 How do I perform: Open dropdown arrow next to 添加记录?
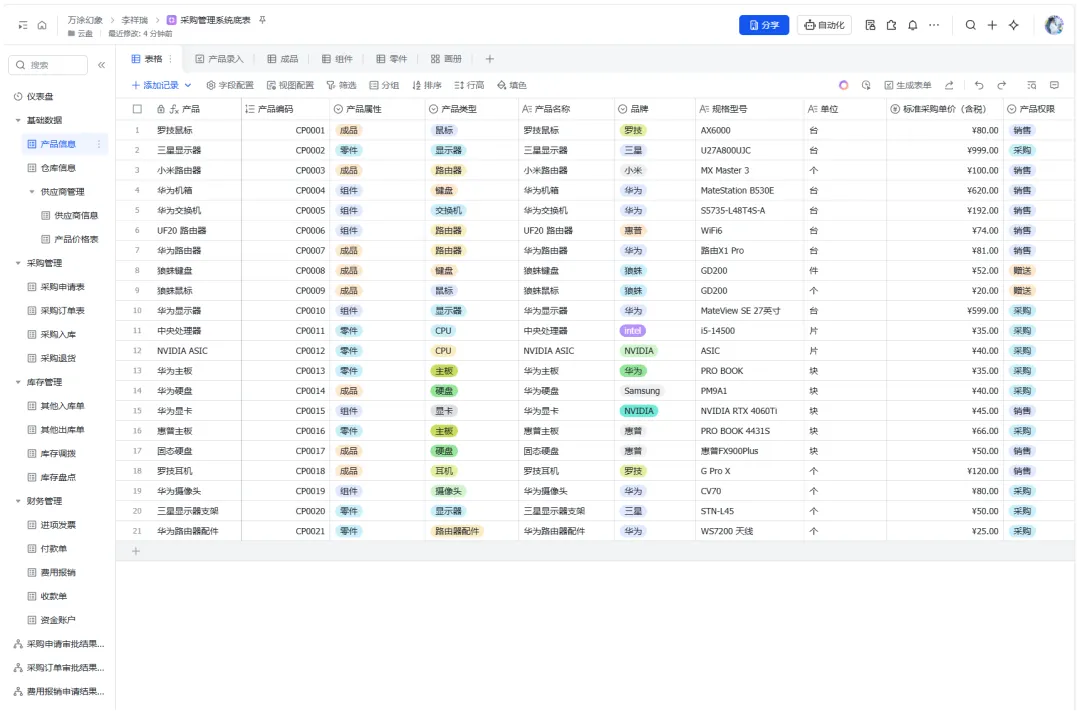(x=188, y=85)
